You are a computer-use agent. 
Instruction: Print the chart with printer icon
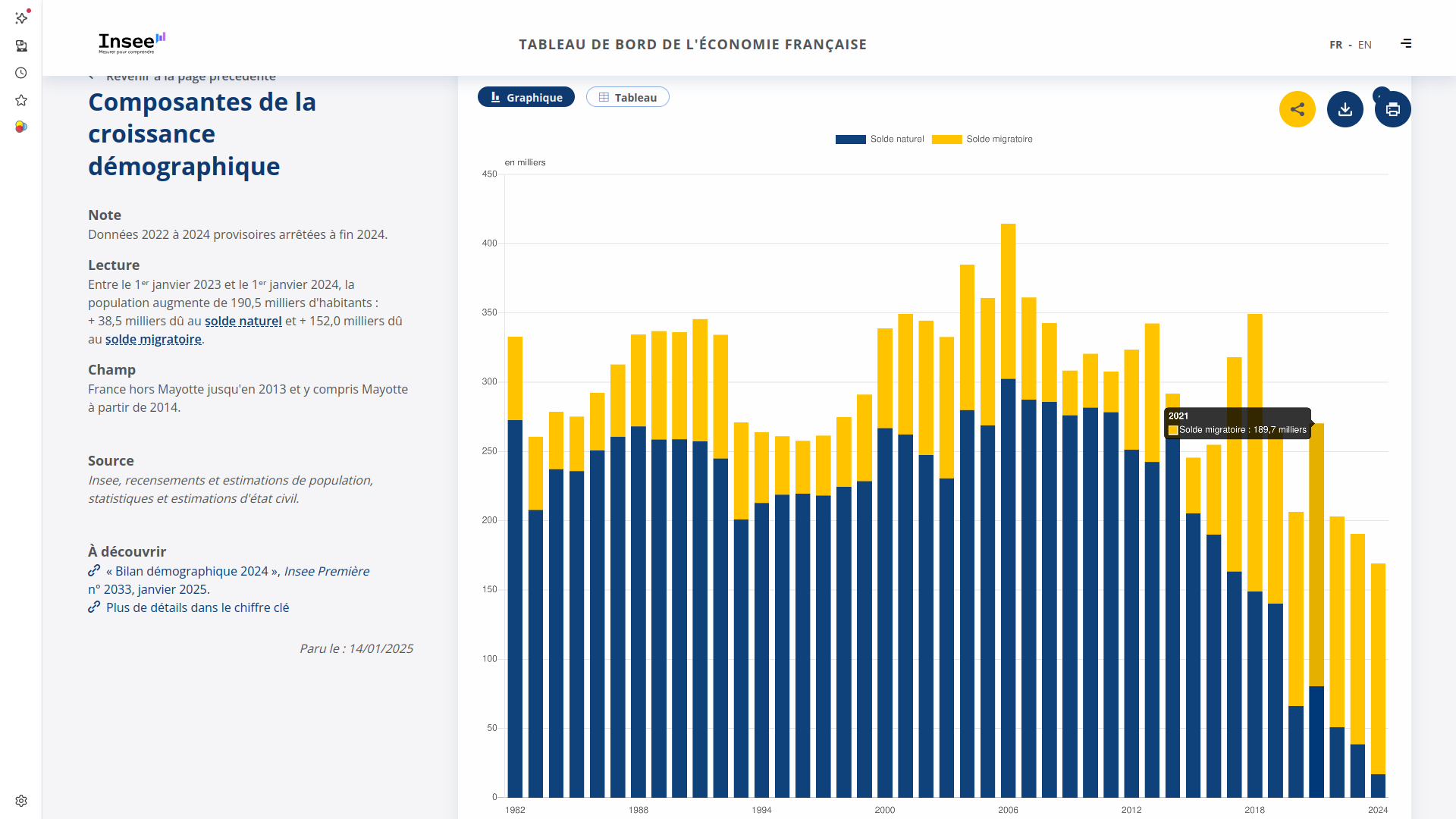[1392, 109]
